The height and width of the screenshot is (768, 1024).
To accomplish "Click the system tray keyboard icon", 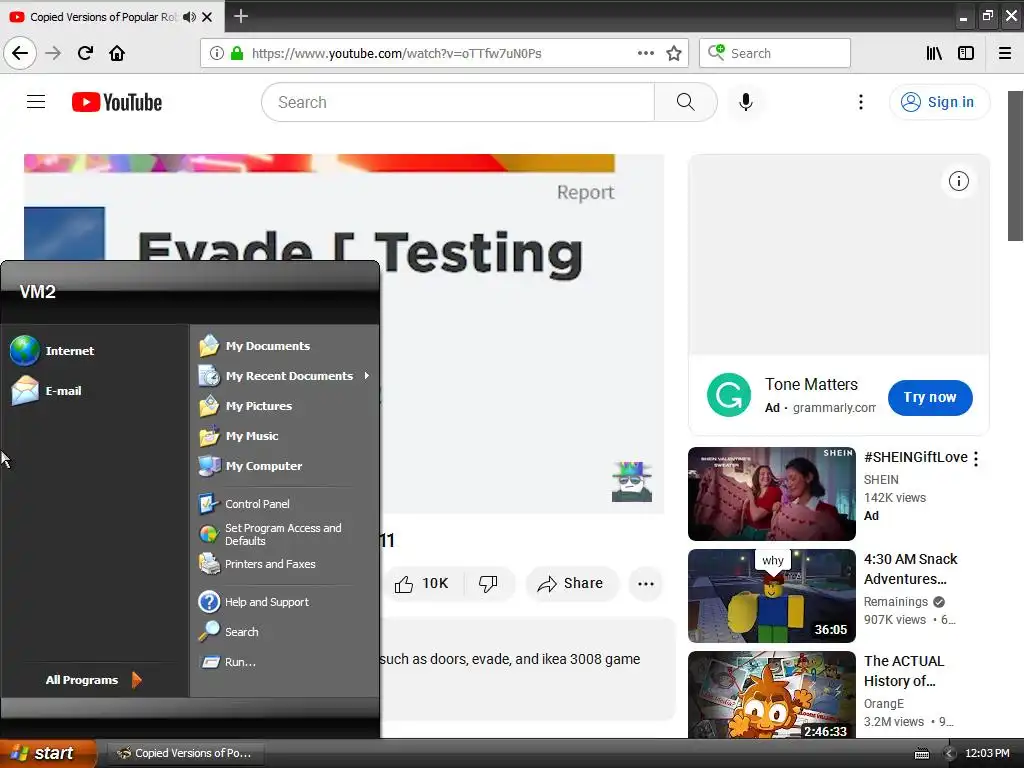I will tap(921, 754).
